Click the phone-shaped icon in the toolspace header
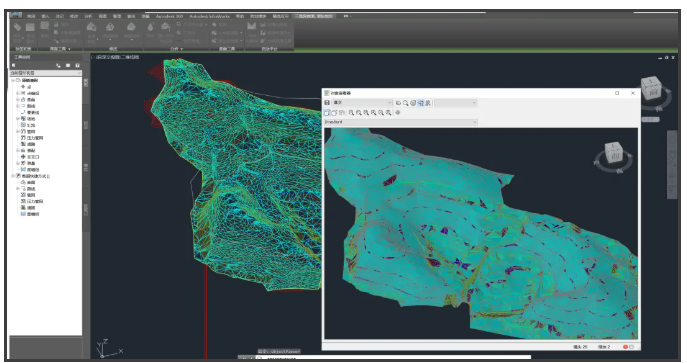The height and width of the screenshot is (363, 687). tap(58, 65)
